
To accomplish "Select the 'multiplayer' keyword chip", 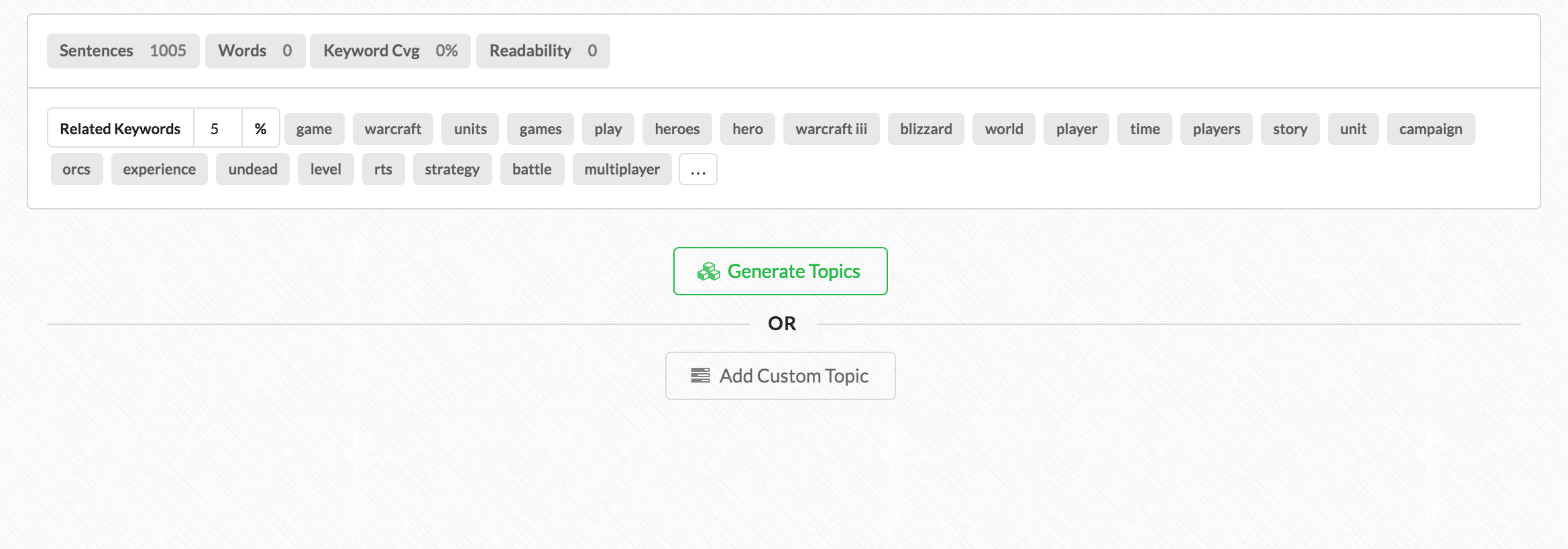I will click(x=622, y=169).
